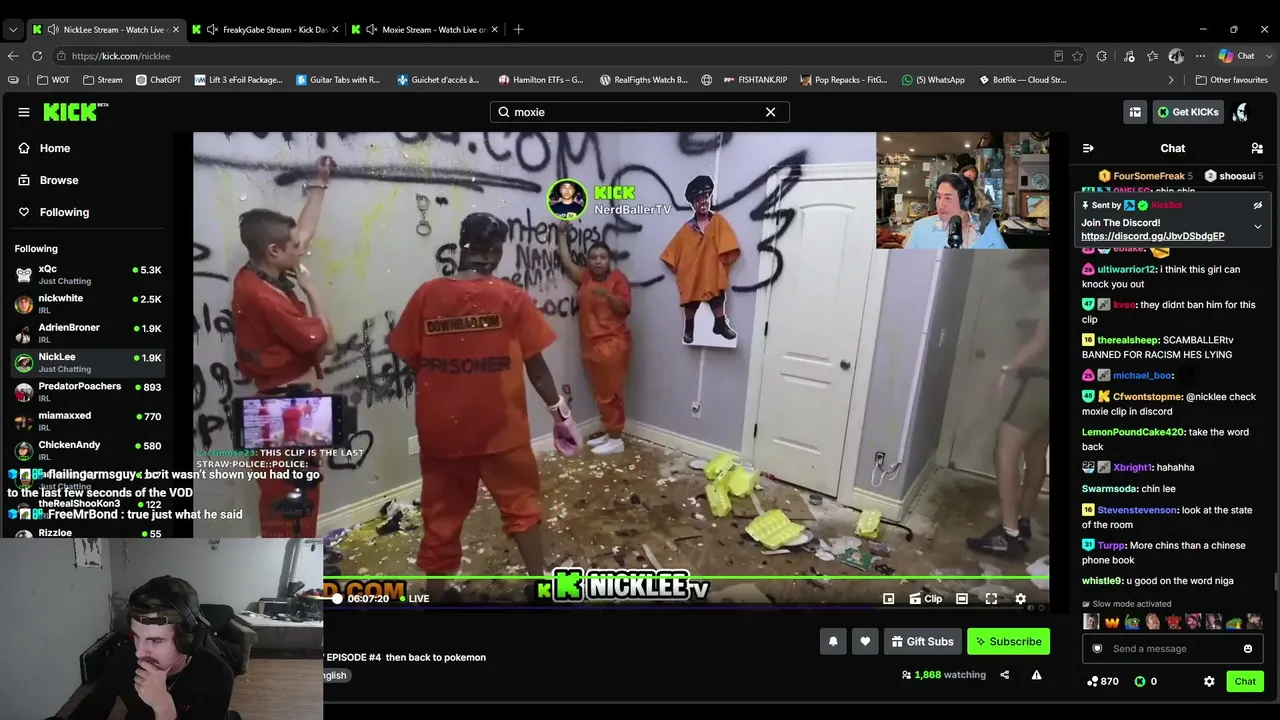The width and height of the screenshot is (1280, 720).
Task: Hide the pinned Discord message
Action: 1258,205
